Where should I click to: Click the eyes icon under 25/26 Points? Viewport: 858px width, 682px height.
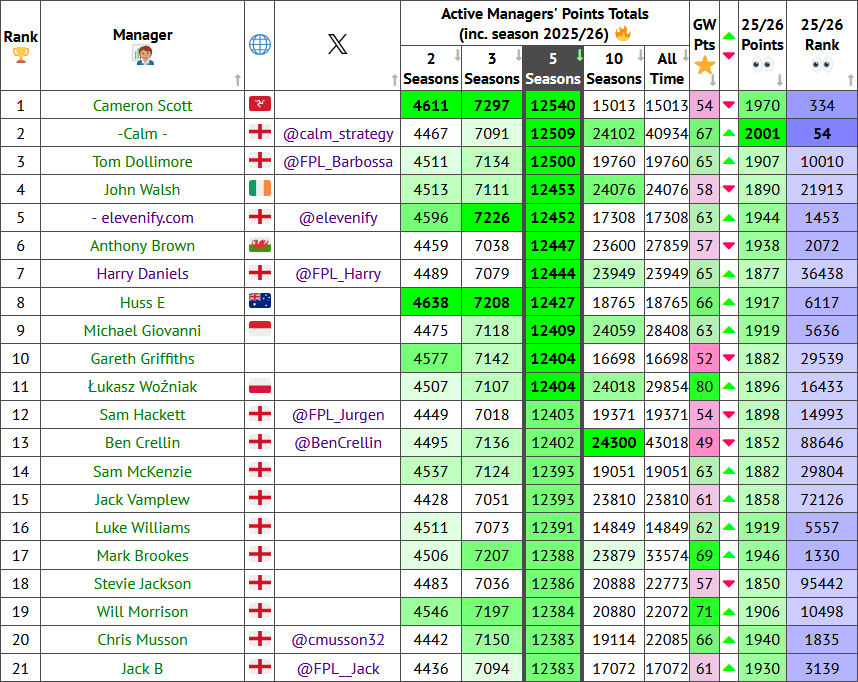762,66
